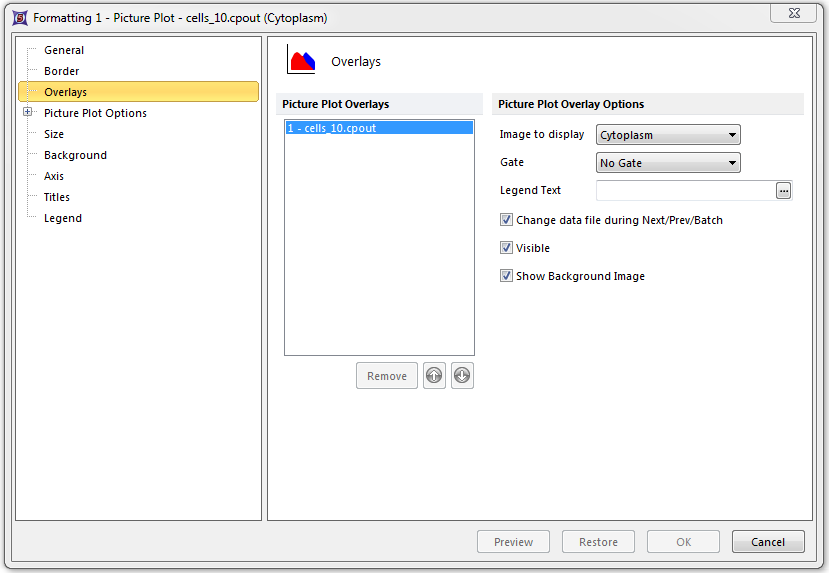Select General in the category tree

click(64, 50)
